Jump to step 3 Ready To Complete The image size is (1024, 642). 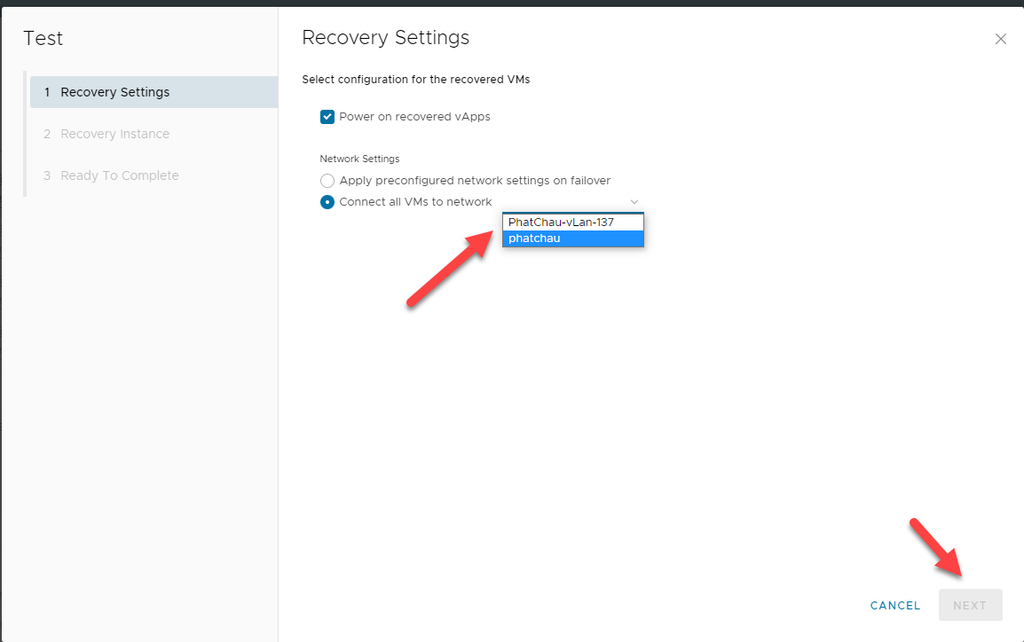click(x=119, y=176)
